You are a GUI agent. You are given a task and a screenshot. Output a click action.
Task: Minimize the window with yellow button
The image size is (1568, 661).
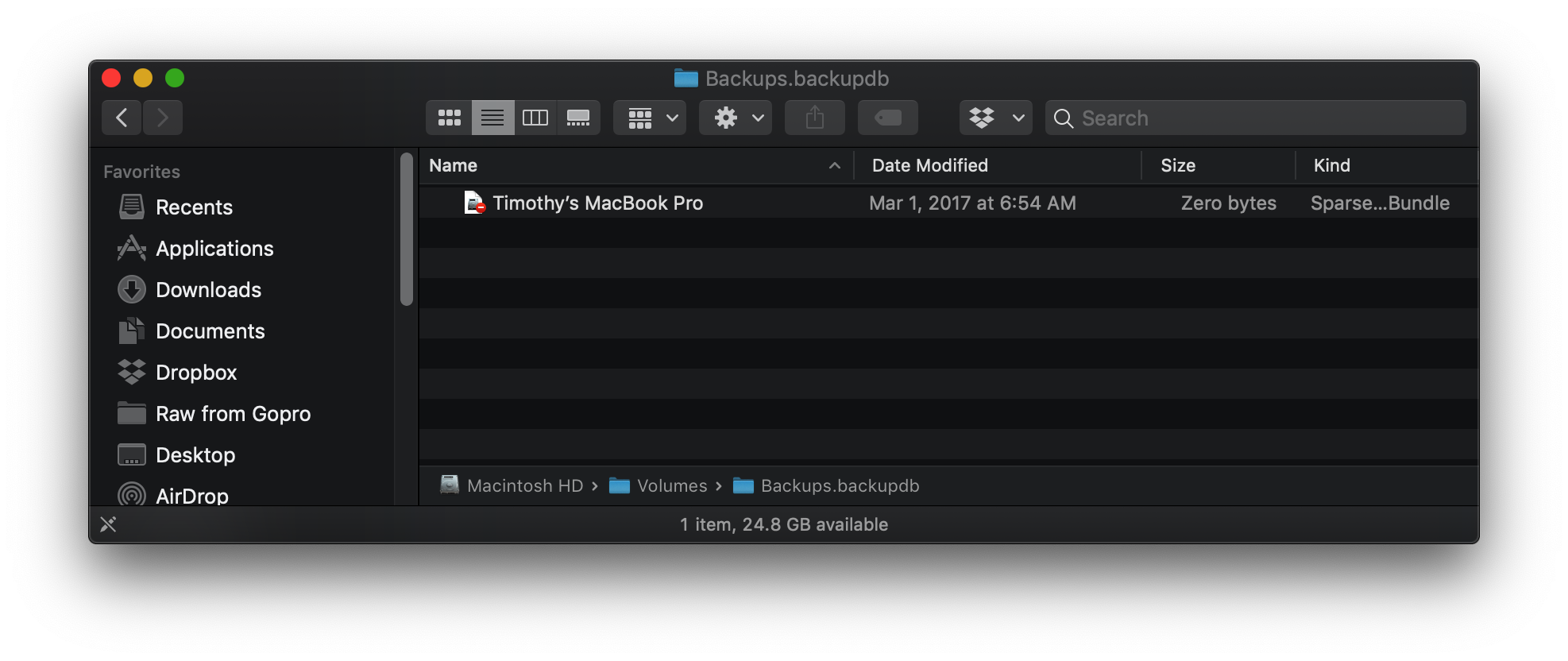coord(143,78)
